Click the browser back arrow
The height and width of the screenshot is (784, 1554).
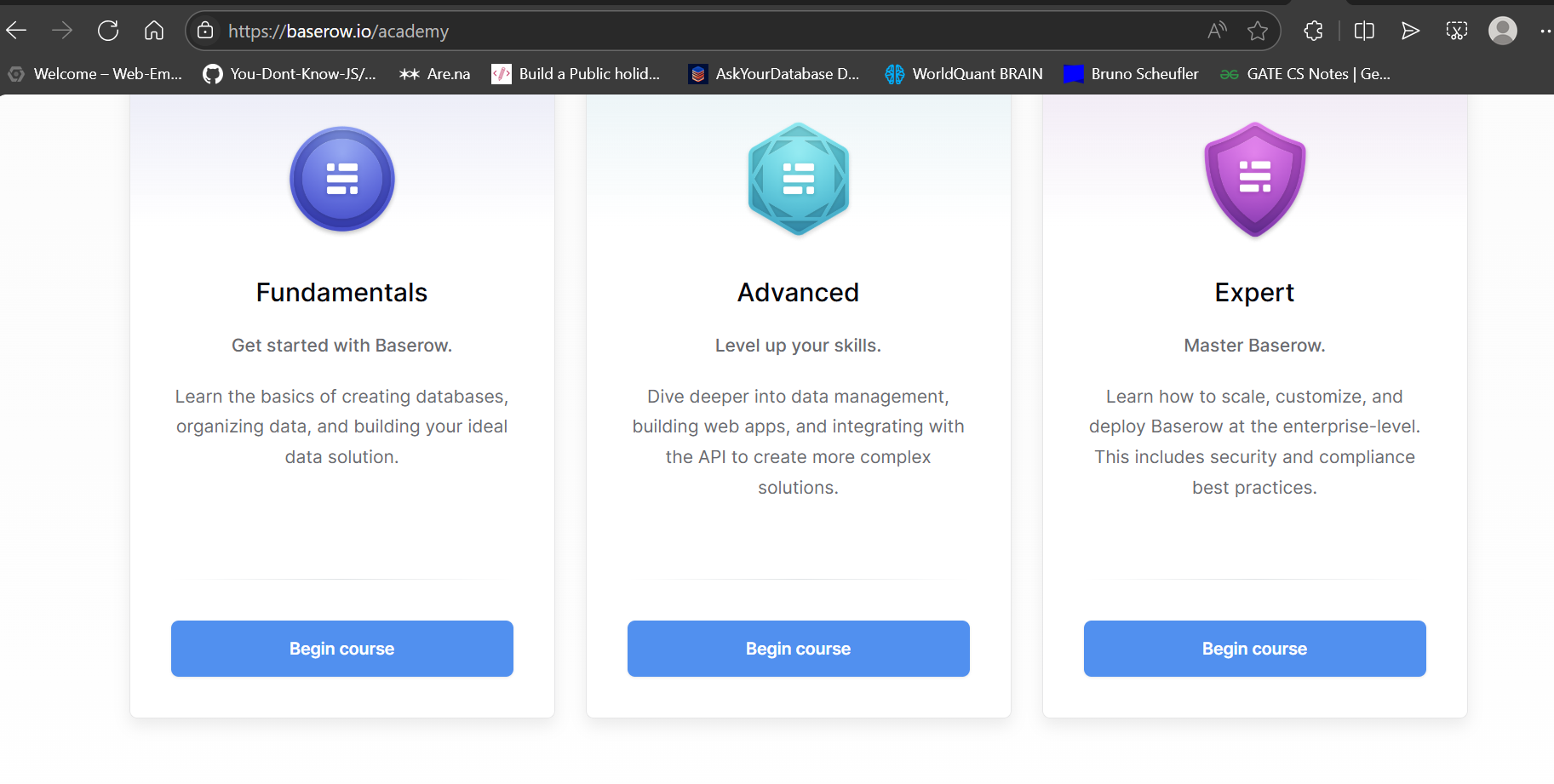click(x=16, y=31)
